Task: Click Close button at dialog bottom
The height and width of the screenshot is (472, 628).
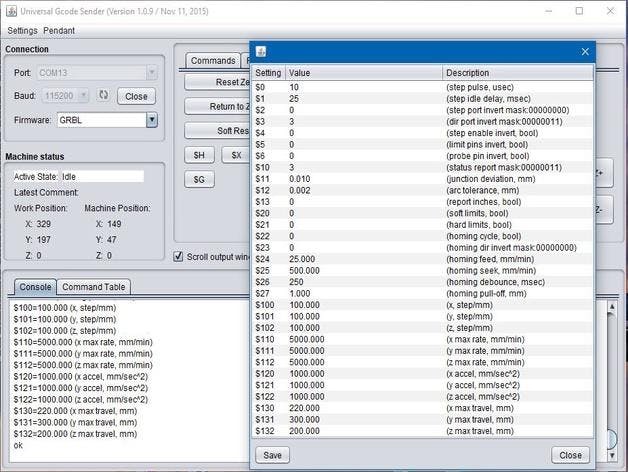Action: [570, 455]
